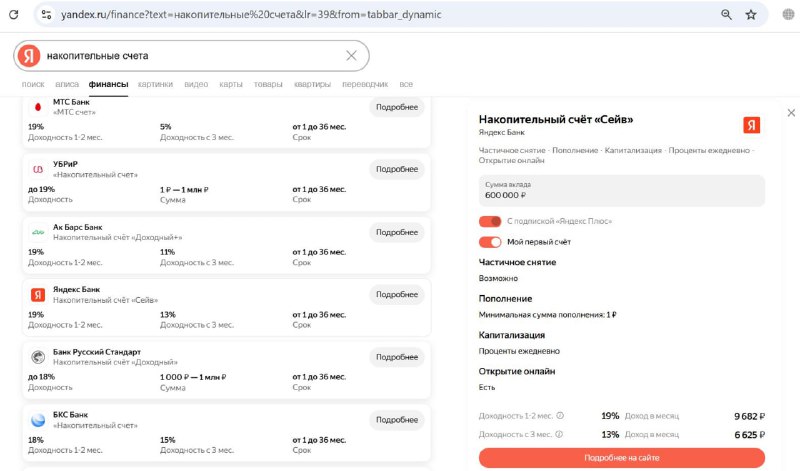Open site information icon in address bar

[46, 14]
